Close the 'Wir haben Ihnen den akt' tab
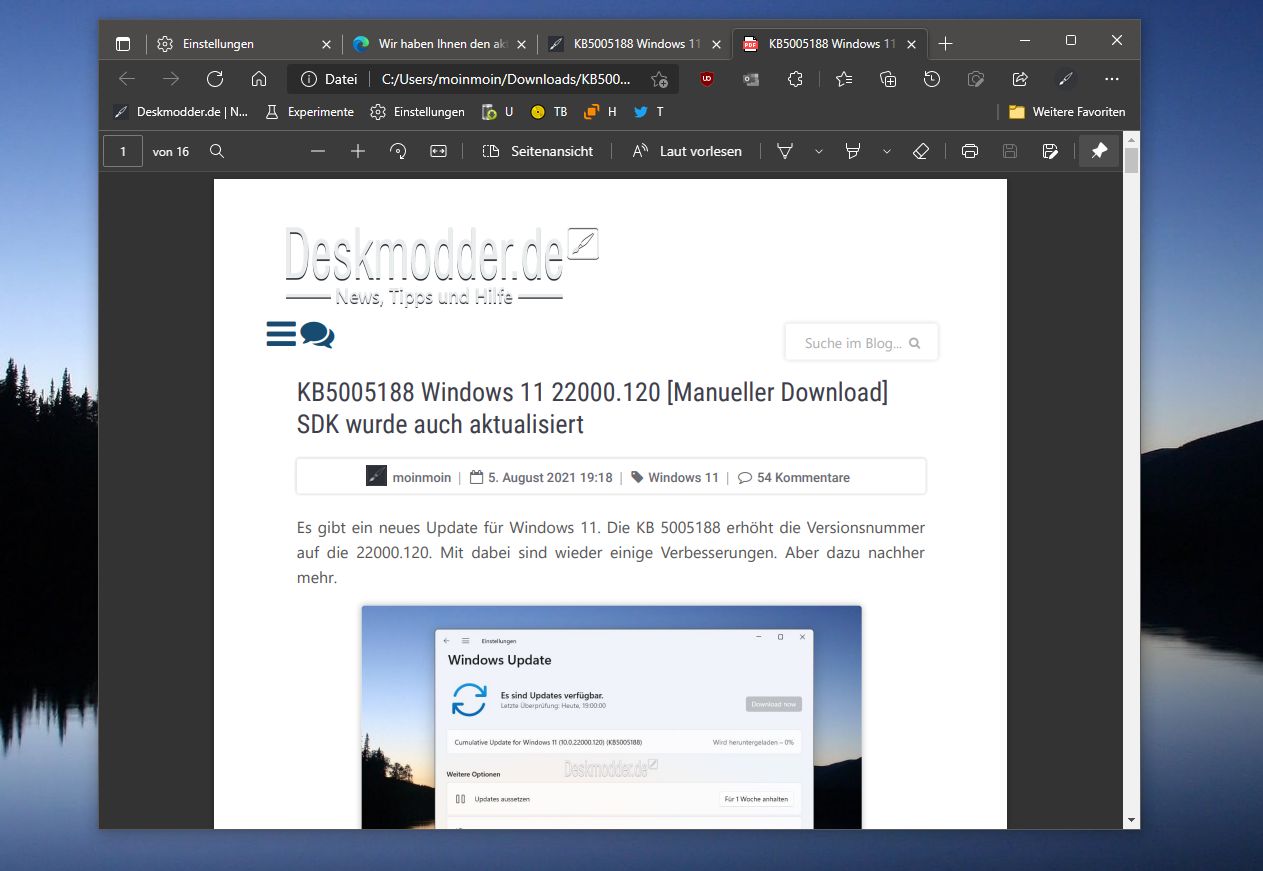The width and height of the screenshot is (1263, 871). pyautogui.click(x=521, y=44)
